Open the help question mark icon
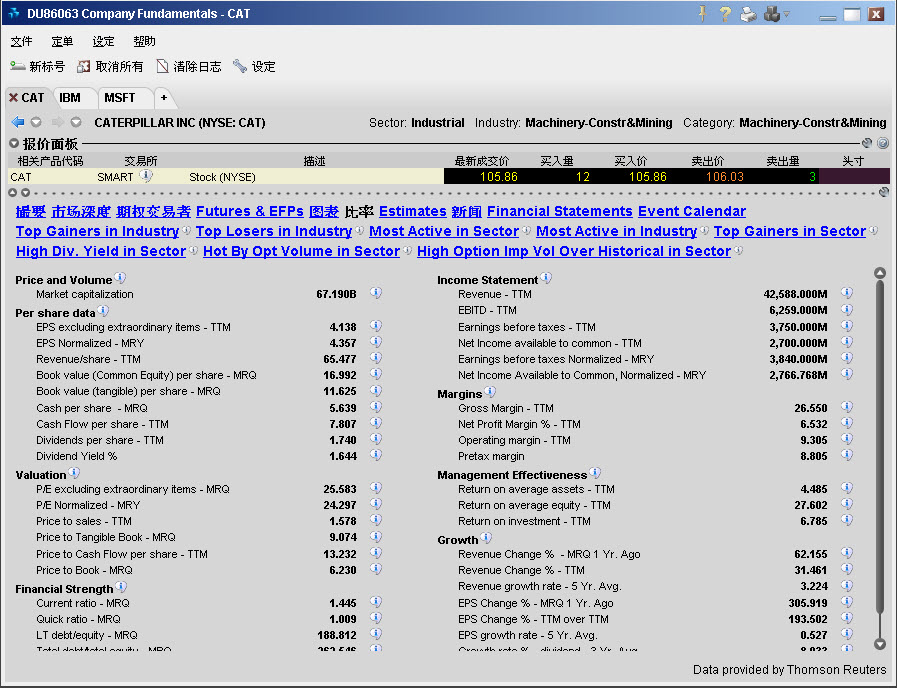 click(x=725, y=14)
